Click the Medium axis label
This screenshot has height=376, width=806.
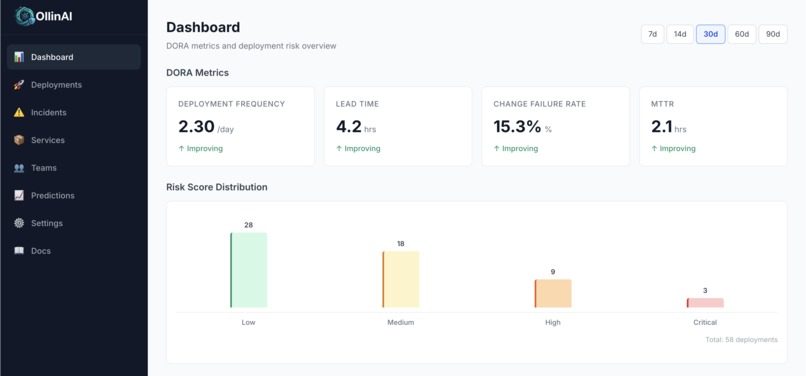point(401,323)
